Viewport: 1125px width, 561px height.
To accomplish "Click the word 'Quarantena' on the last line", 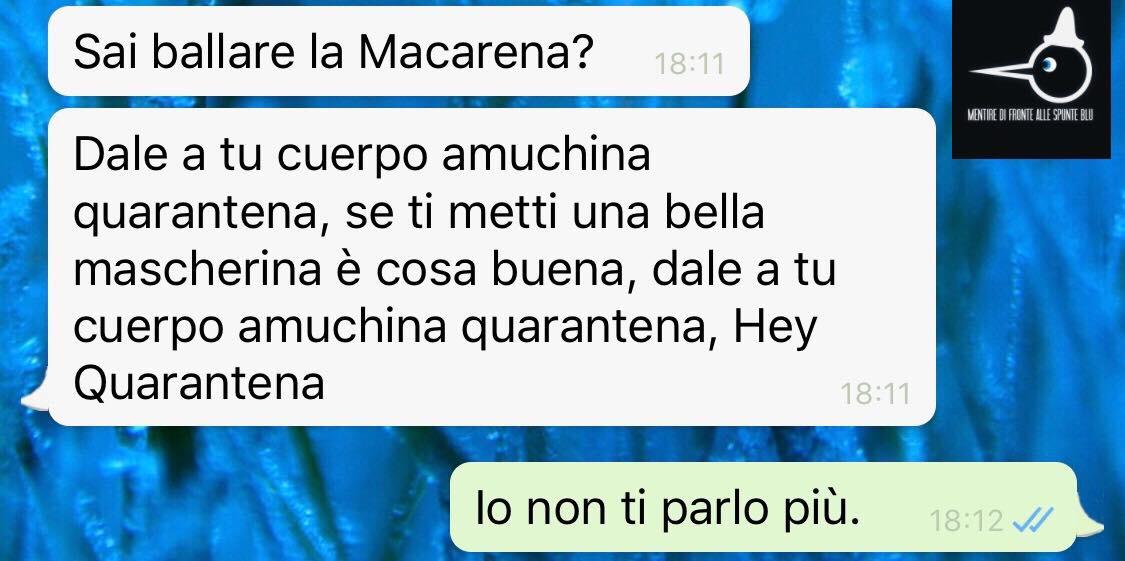I will tap(199, 383).
